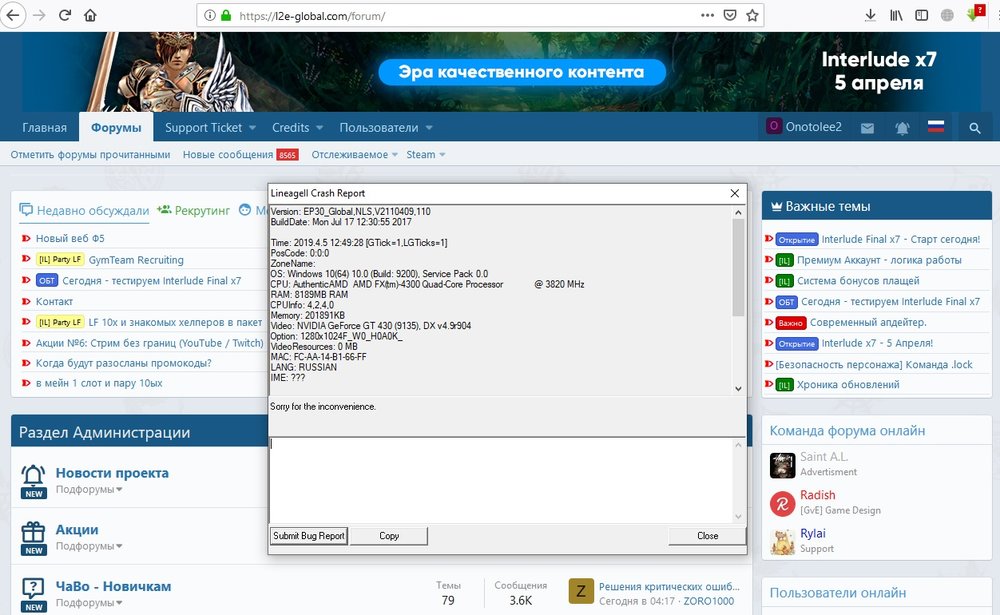Expand the Support Ticket dropdown
This screenshot has width=1000, height=615.
(252, 128)
